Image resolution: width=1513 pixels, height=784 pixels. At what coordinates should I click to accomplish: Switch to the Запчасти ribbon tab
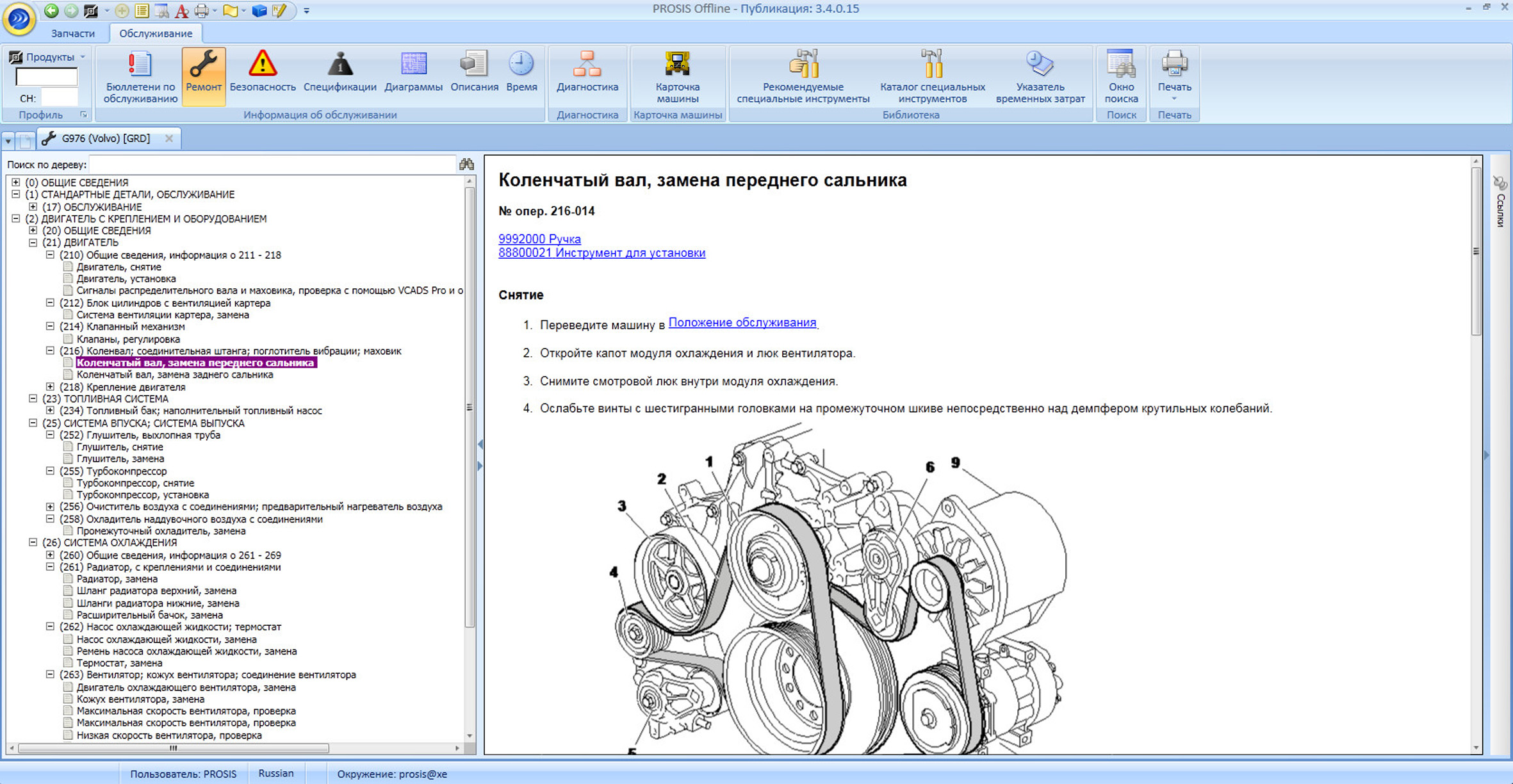click(x=72, y=33)
